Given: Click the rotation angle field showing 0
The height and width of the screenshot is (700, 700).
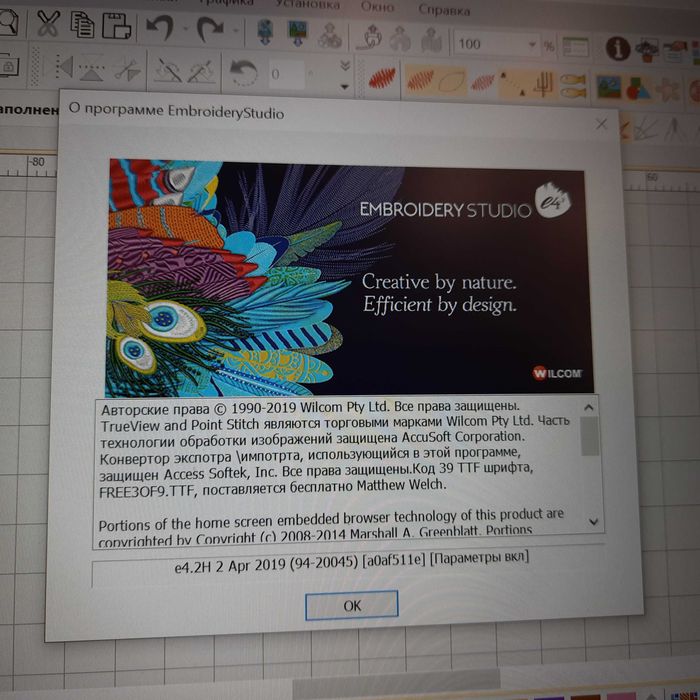Looking at the screenshot, I should tap(288, 74).
